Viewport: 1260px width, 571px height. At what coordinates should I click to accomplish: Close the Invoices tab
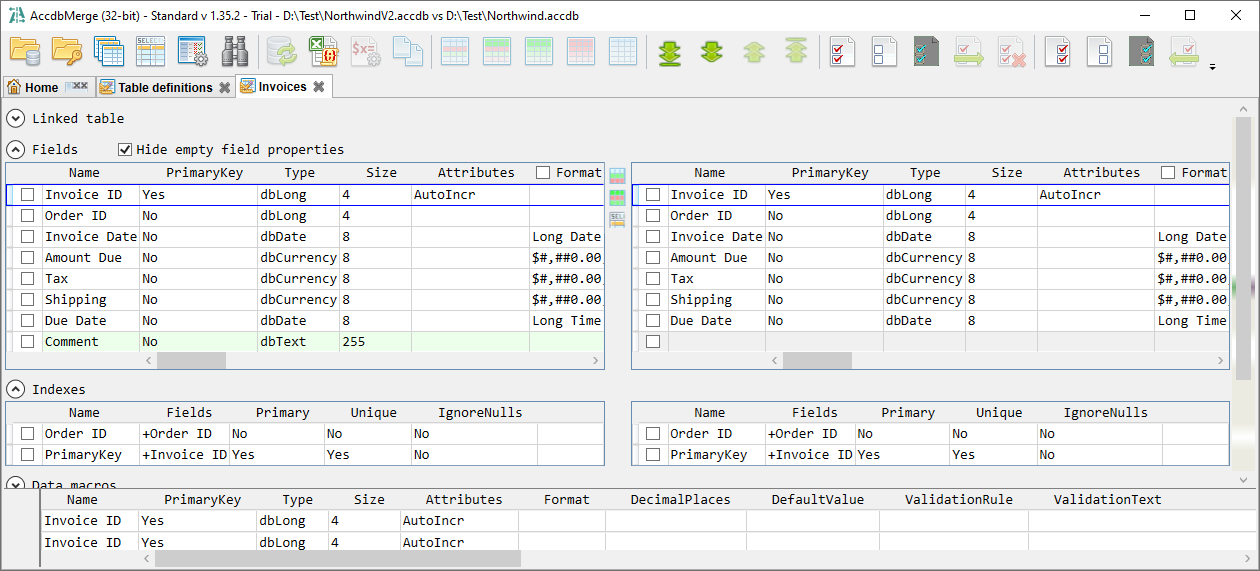click(319, 87)
